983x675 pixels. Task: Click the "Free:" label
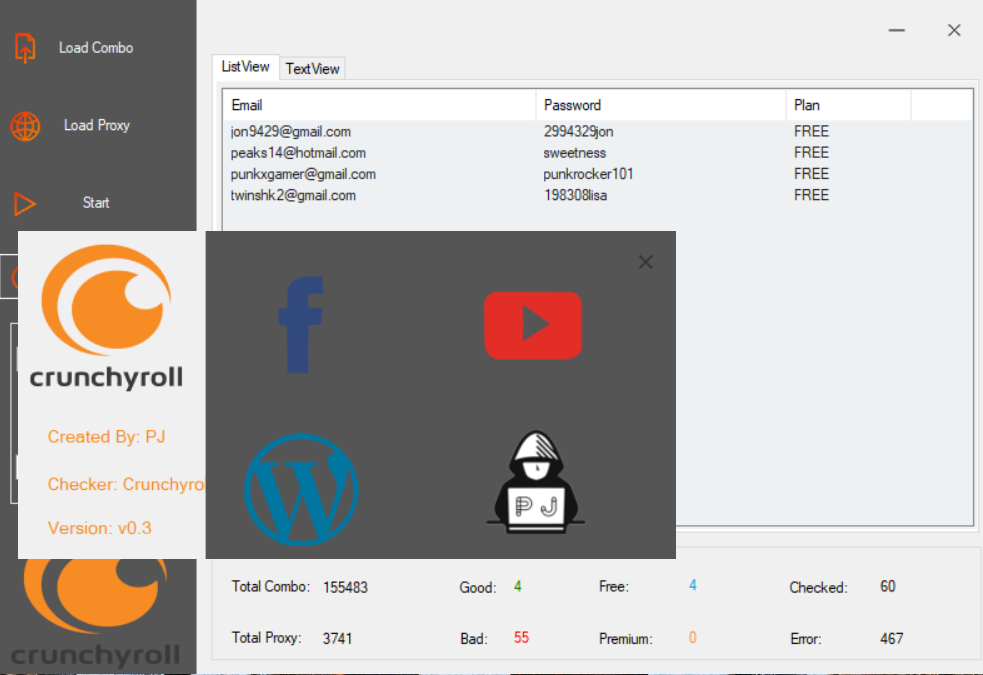tap(614, 587)
